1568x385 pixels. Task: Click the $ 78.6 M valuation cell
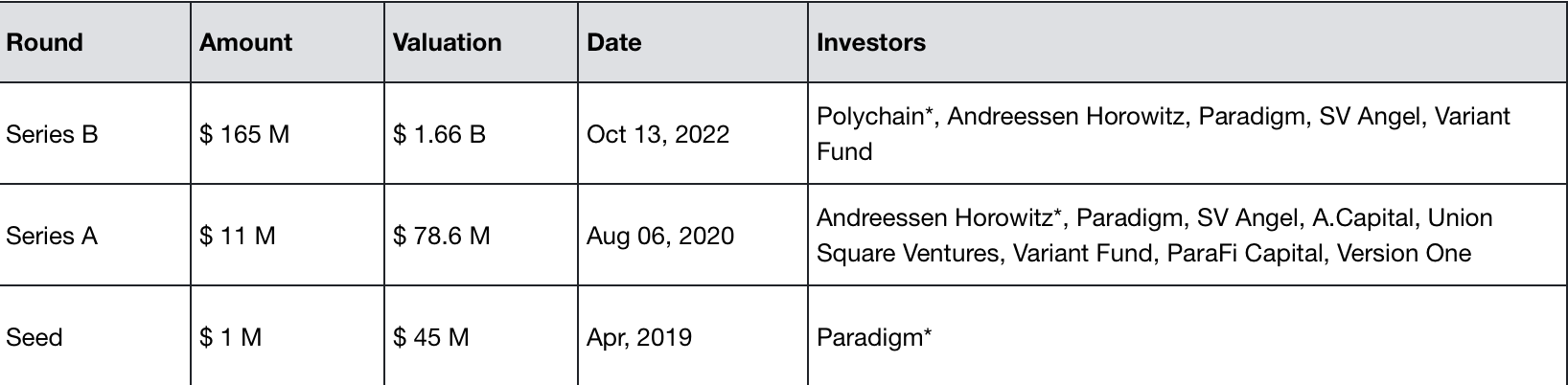(x=442, y=236)
